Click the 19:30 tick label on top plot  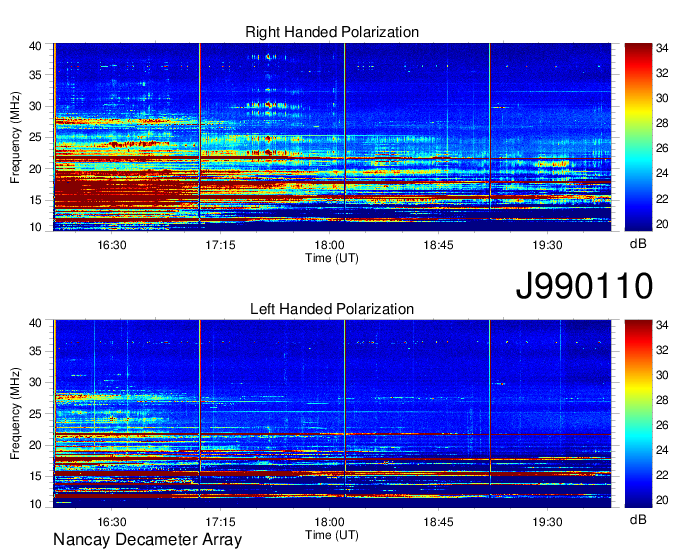pyautogui.click(x=547, y=245)
